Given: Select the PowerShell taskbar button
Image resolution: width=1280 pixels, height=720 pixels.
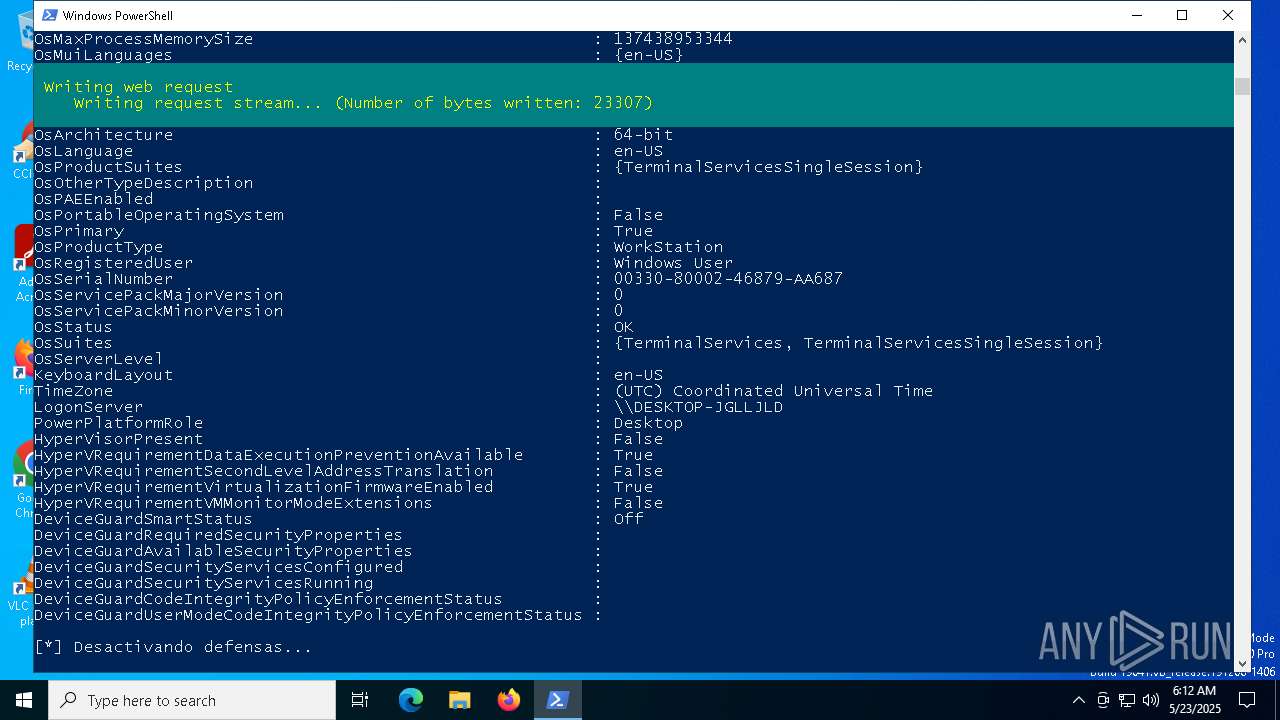Looking at the screenshot, I should pos(558,700).
